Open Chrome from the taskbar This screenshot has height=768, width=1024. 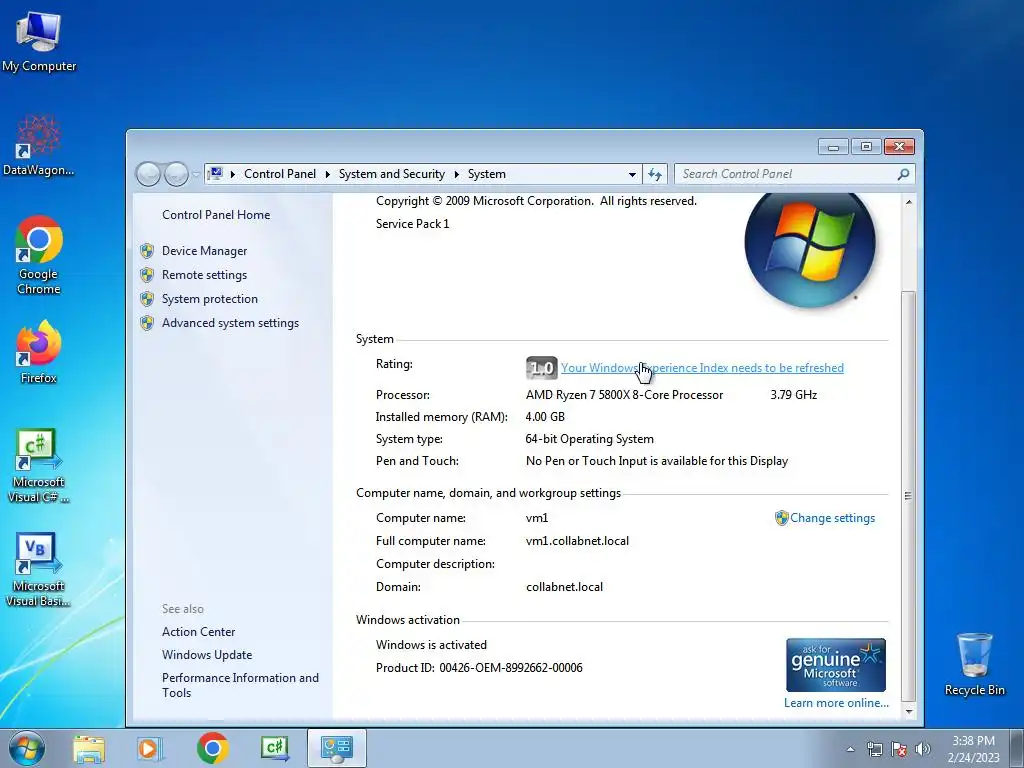pyautogui.click(x=212, y=748)
